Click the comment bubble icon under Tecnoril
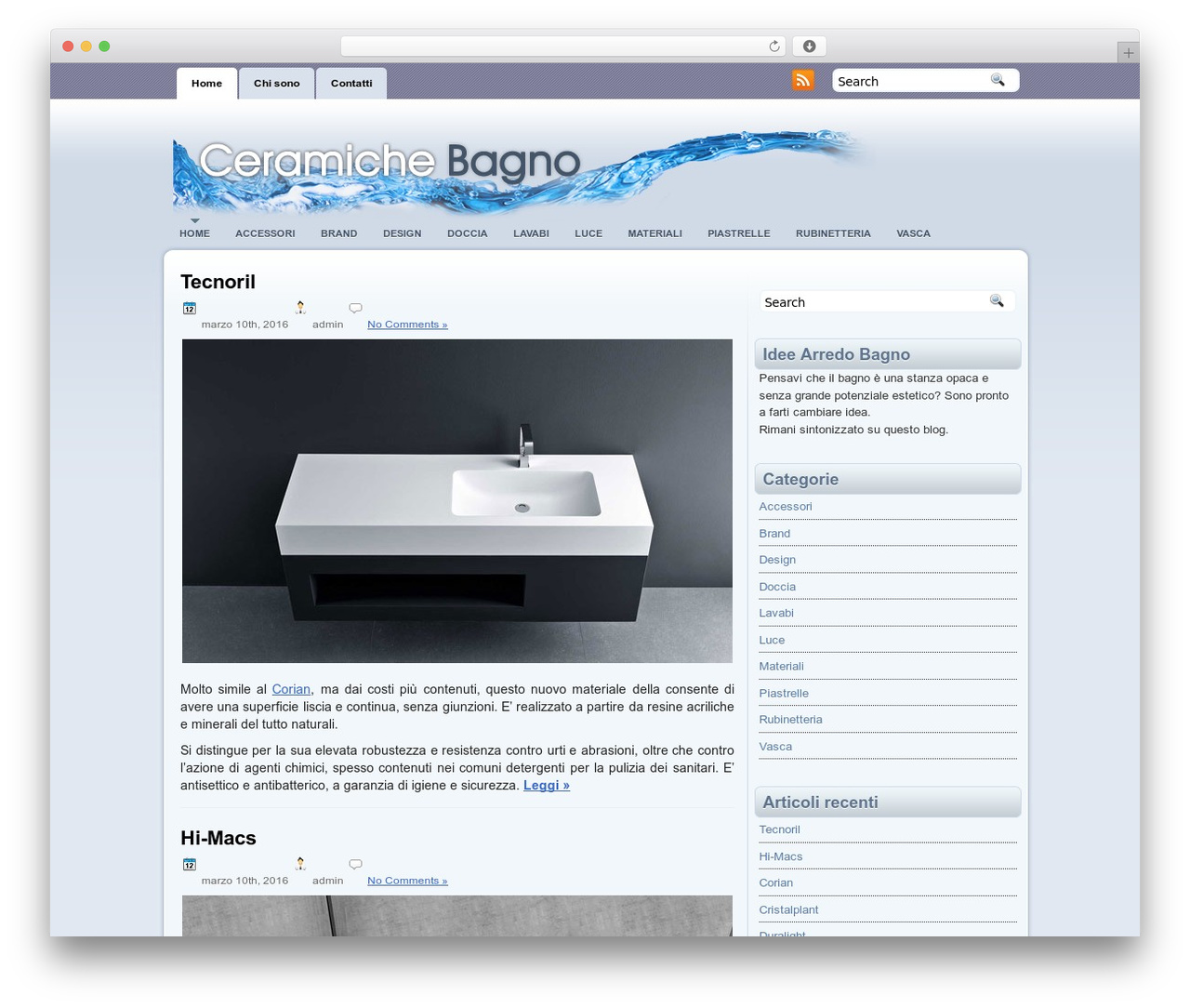This screenshot has height=1008, width=1190. click(355, 308)
